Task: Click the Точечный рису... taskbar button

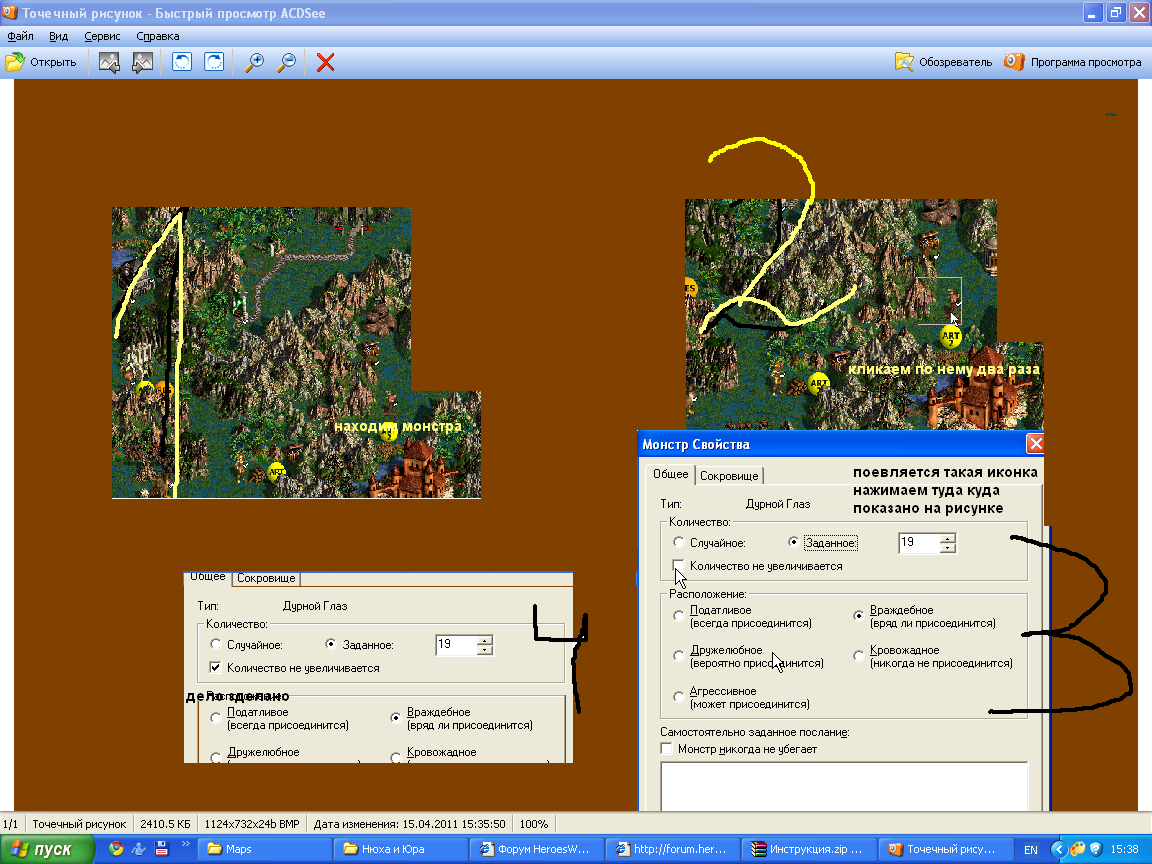Action: click(x=944, y=849)
